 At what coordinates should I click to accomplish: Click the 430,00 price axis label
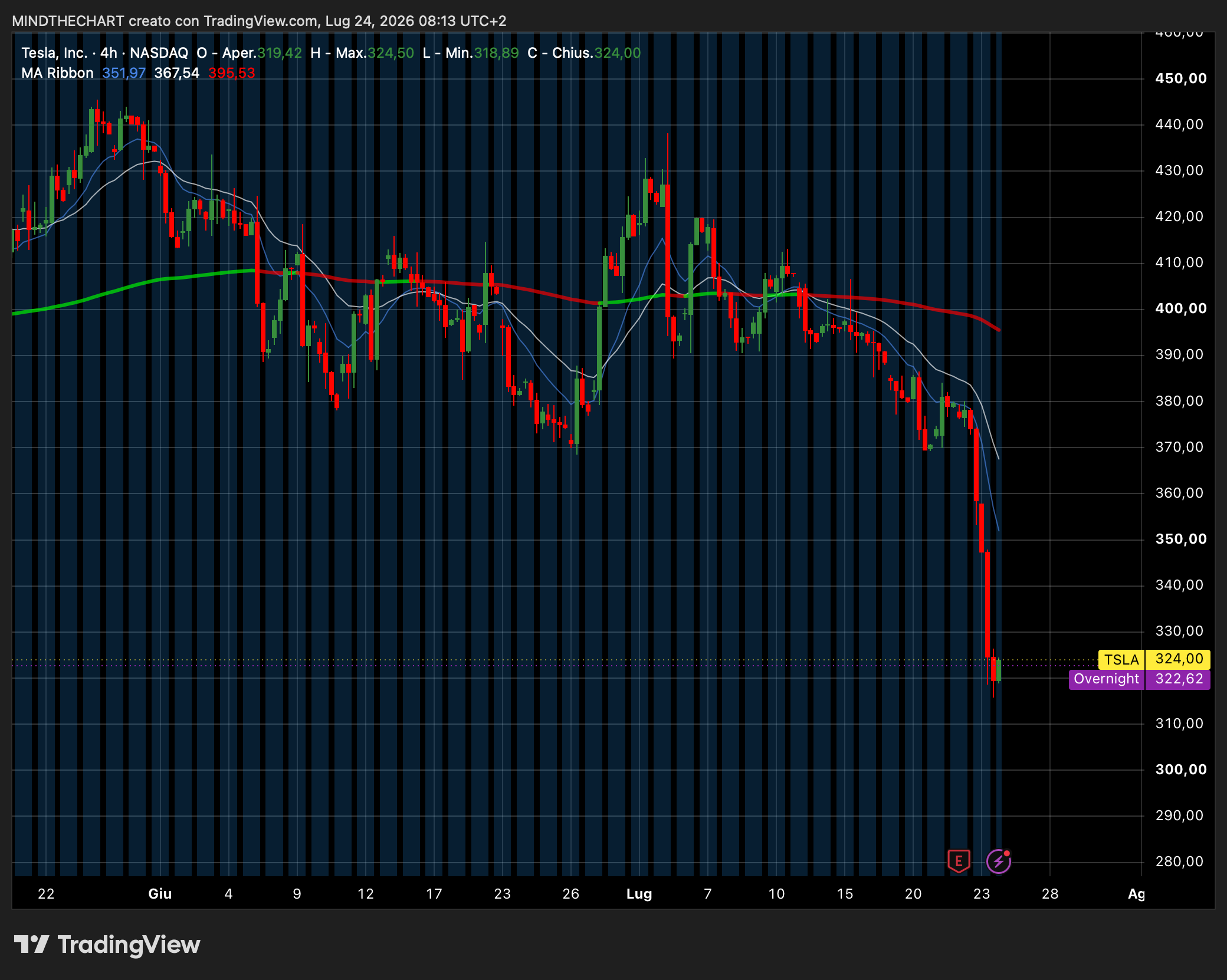1179,170
